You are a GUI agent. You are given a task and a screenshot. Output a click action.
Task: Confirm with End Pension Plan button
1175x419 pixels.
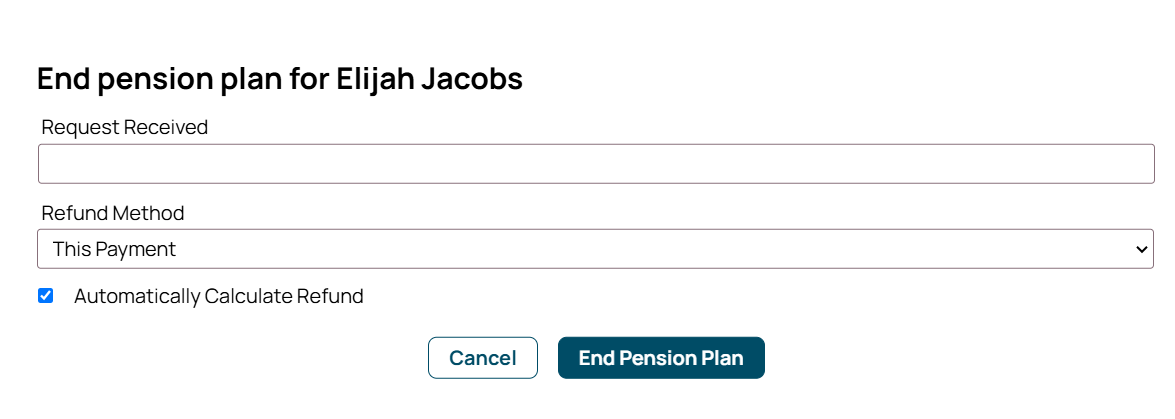(x=661, y=358)
